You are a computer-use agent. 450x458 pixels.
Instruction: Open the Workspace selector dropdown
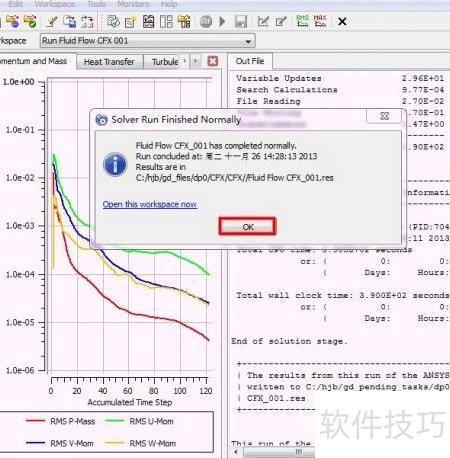(x=148, y=41)
